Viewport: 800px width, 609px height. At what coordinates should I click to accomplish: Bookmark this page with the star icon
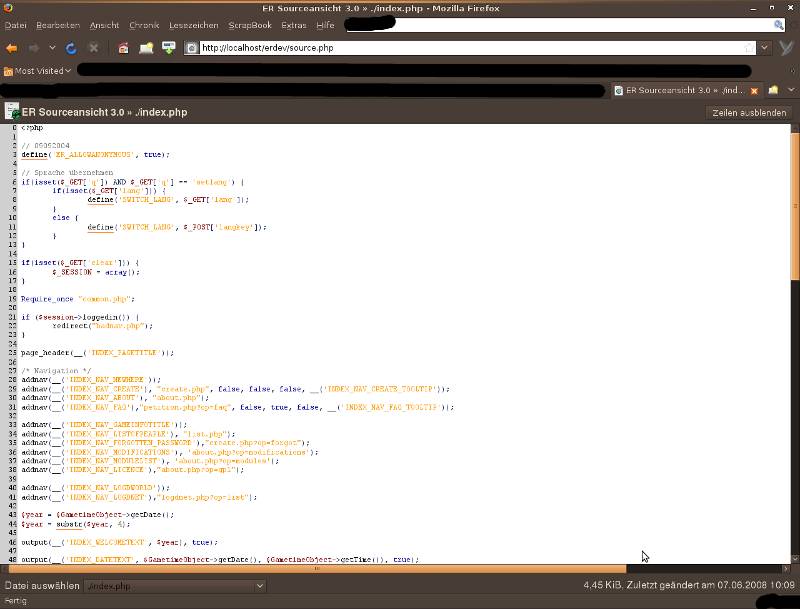point(749,48)
